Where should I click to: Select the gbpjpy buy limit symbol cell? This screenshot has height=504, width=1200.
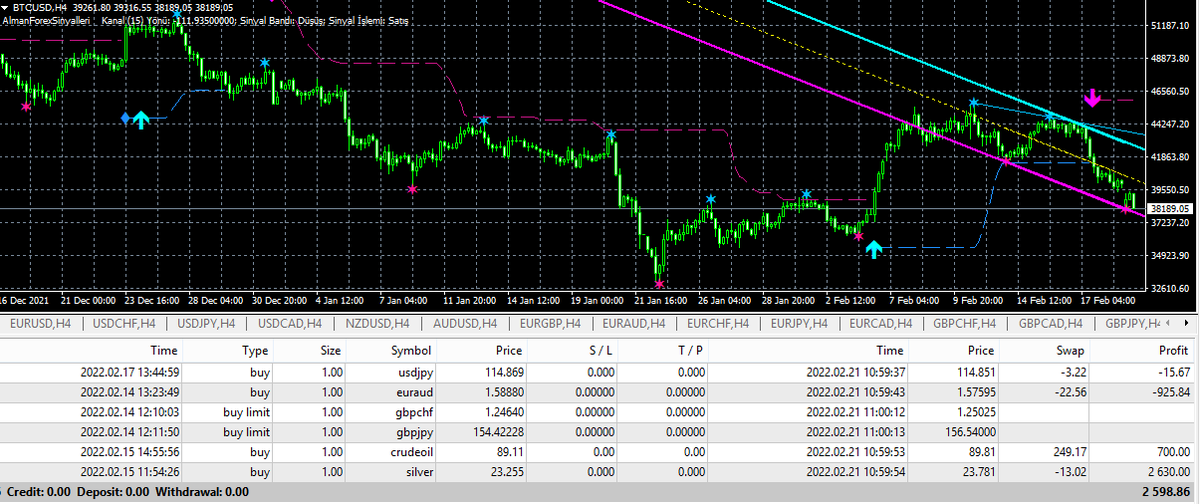[412, 432]
